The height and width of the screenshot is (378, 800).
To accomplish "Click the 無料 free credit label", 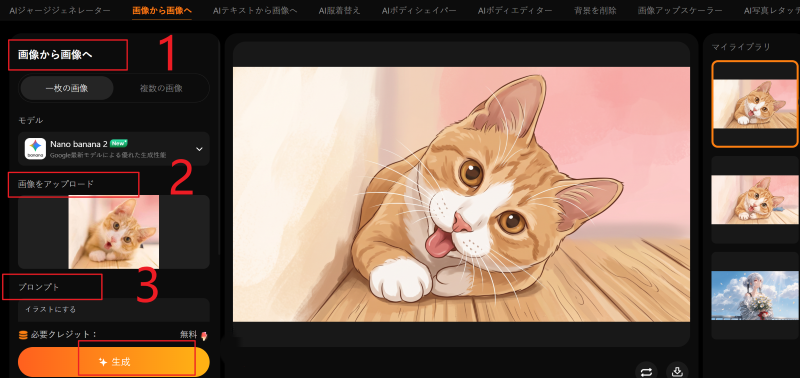I will tap(188, 335).
